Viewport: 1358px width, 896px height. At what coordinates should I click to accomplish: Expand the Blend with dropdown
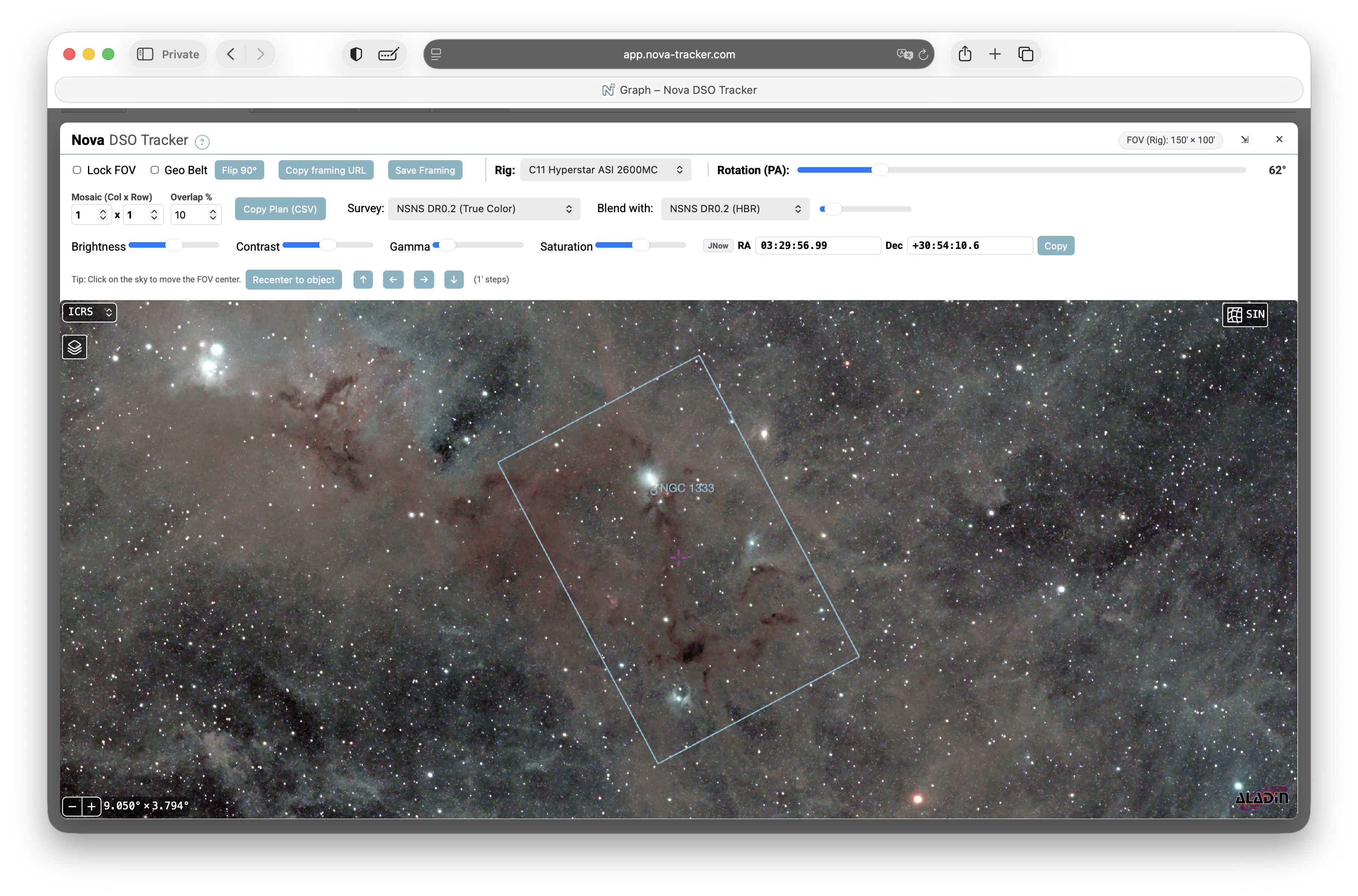coord(734,208)
